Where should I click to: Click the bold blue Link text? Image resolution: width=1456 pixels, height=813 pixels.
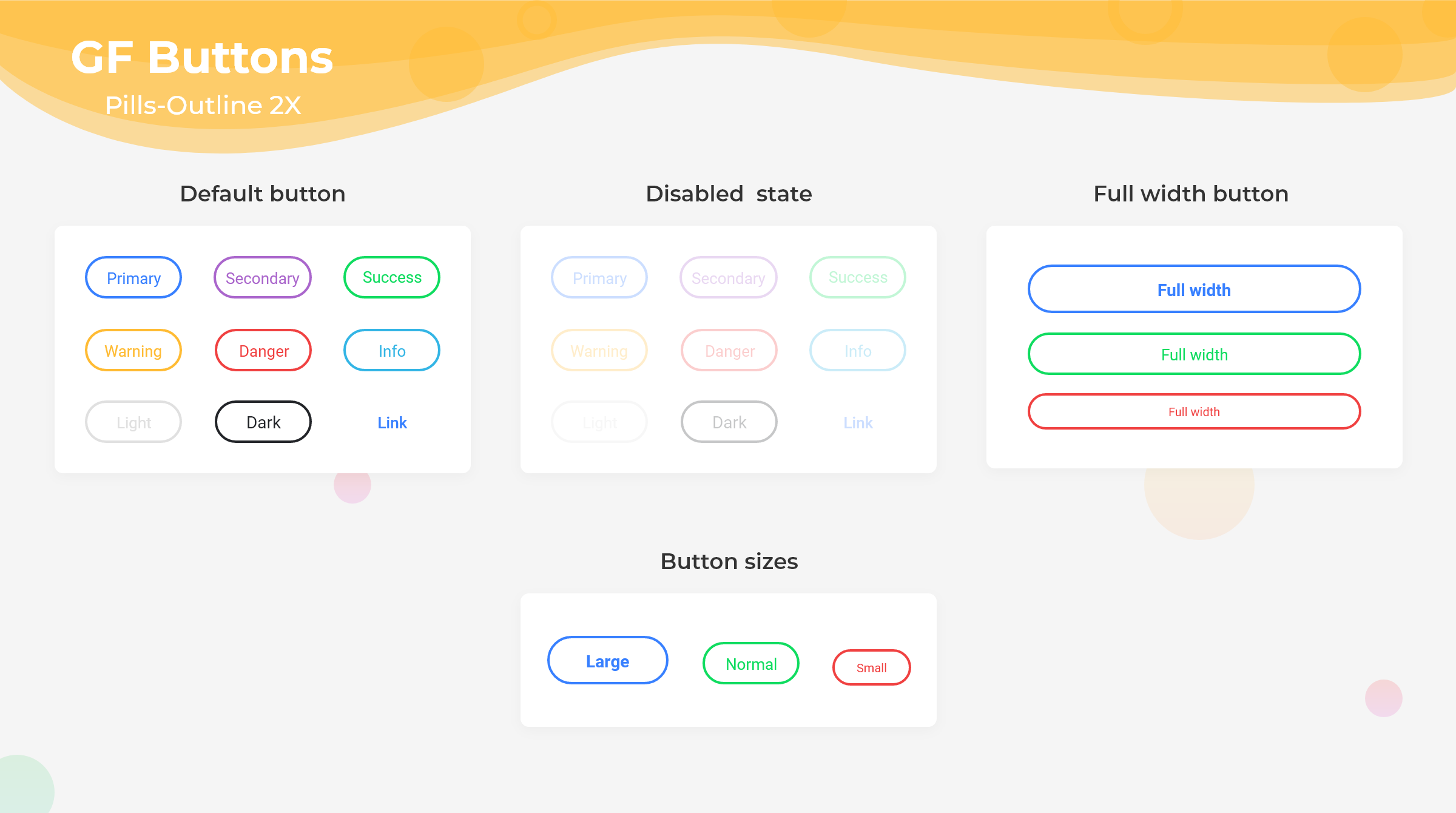(x=392, y=423)
